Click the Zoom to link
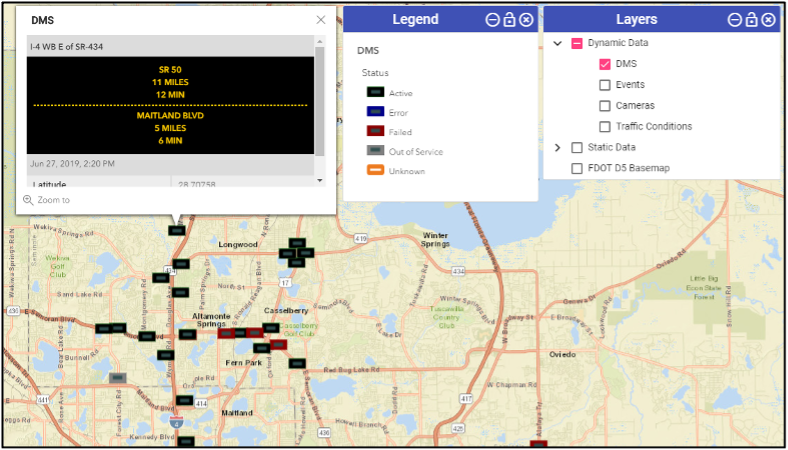Screen dimensions: 788x450 (x=54, y=200)
